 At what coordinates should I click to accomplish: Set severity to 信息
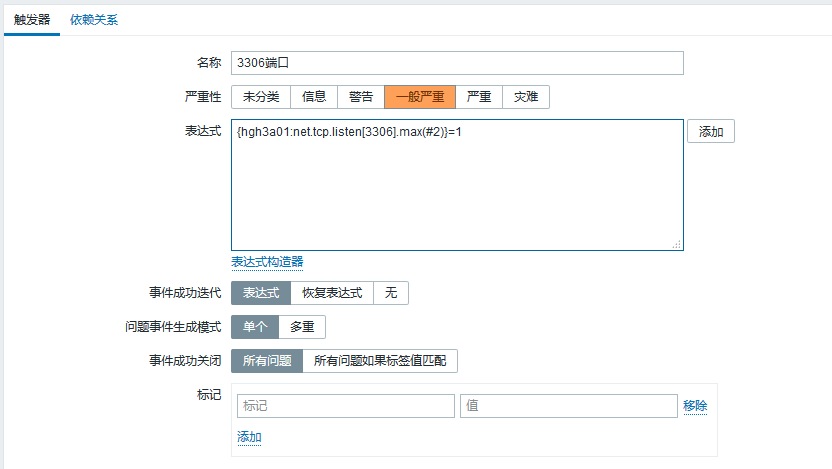click(x=314, y=97)
